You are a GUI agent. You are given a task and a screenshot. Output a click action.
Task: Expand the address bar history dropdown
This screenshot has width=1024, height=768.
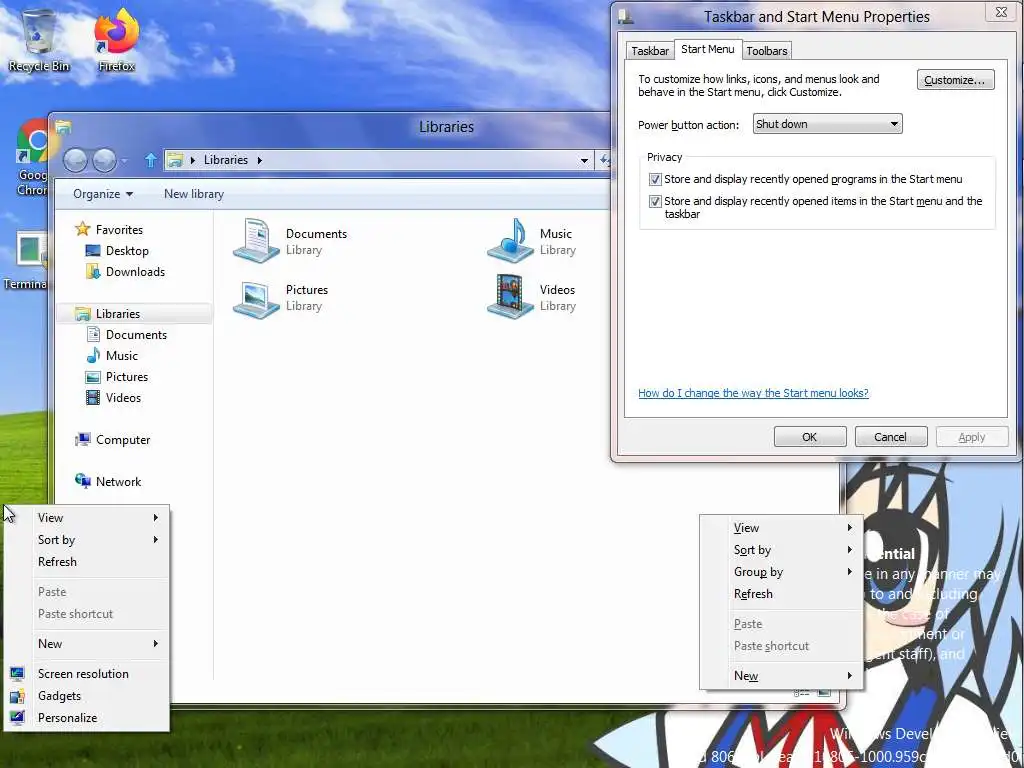tap(584, 160)
